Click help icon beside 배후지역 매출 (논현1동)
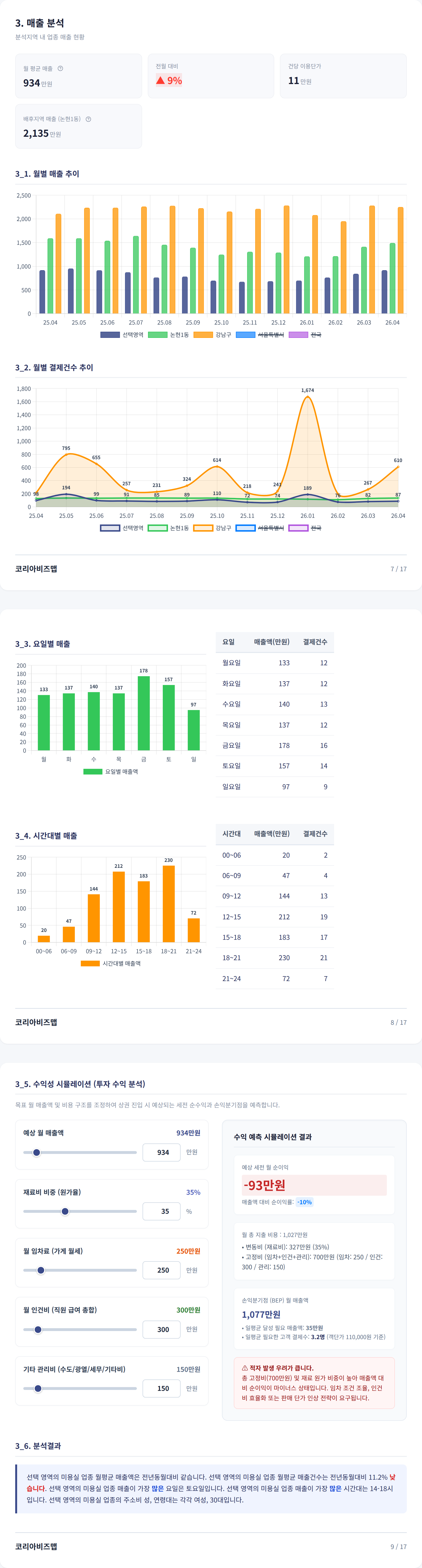The width and height of the screenshot is (422, 1568). [x=88, y=119]
